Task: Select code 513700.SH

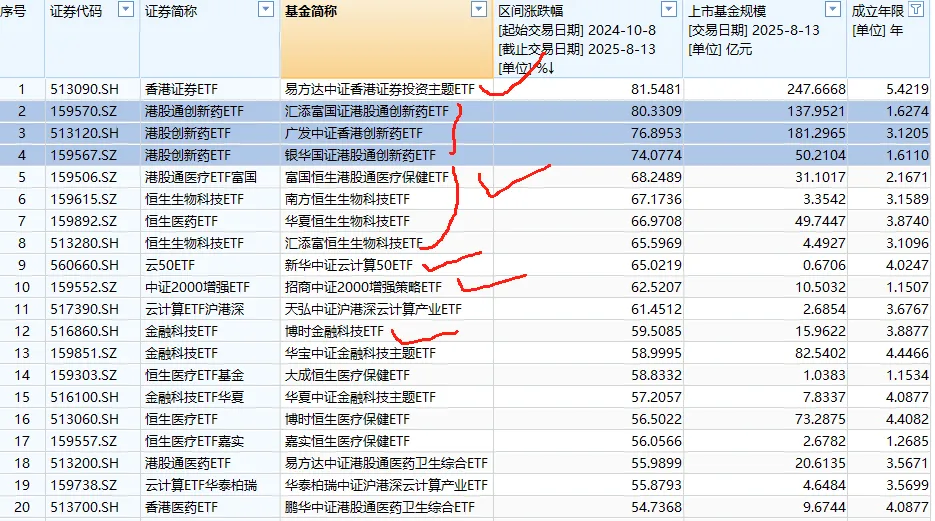Action: 84,507
